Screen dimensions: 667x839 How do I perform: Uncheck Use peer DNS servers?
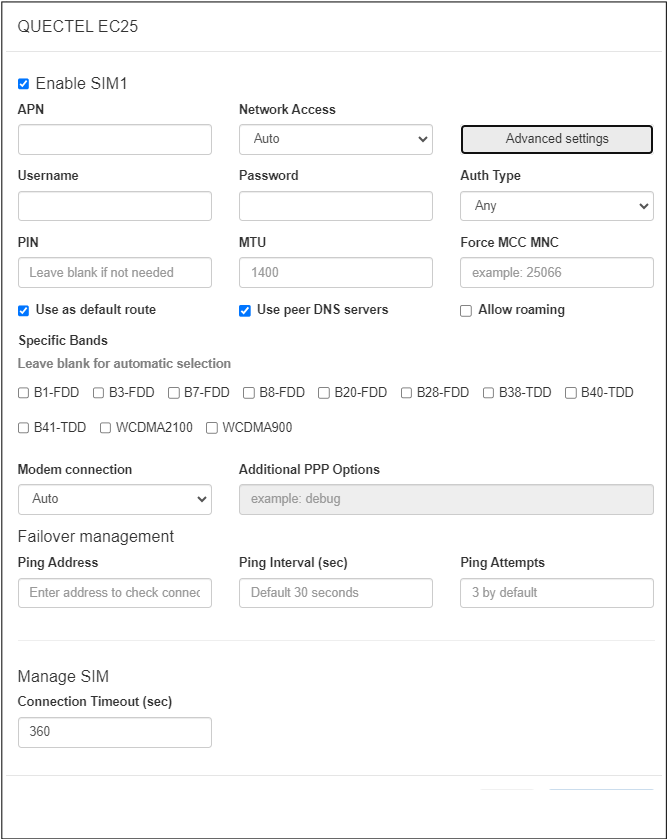[245, 310]
